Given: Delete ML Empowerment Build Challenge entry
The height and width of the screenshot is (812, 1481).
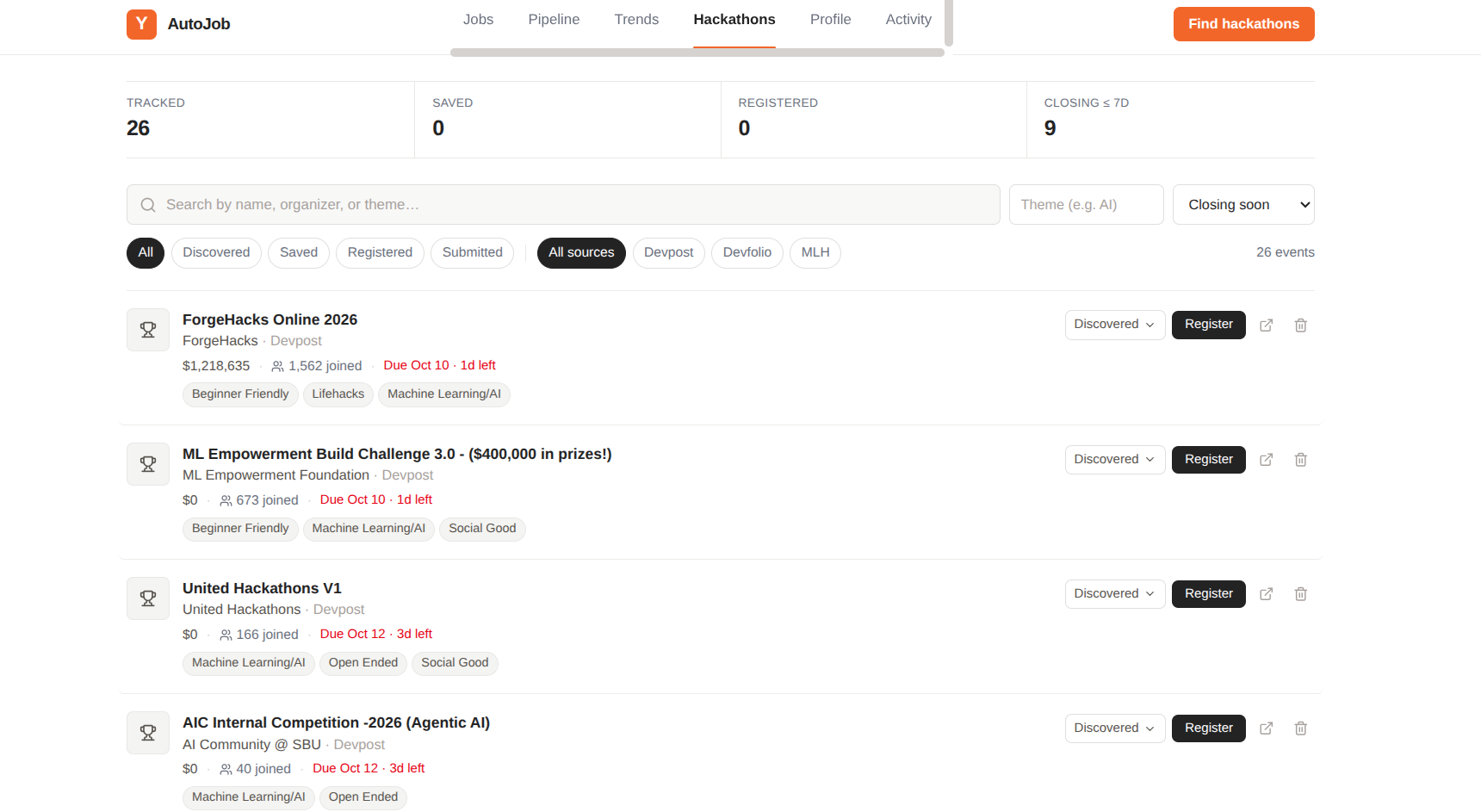Looking at the screenshot, I should coord(1300,460).
